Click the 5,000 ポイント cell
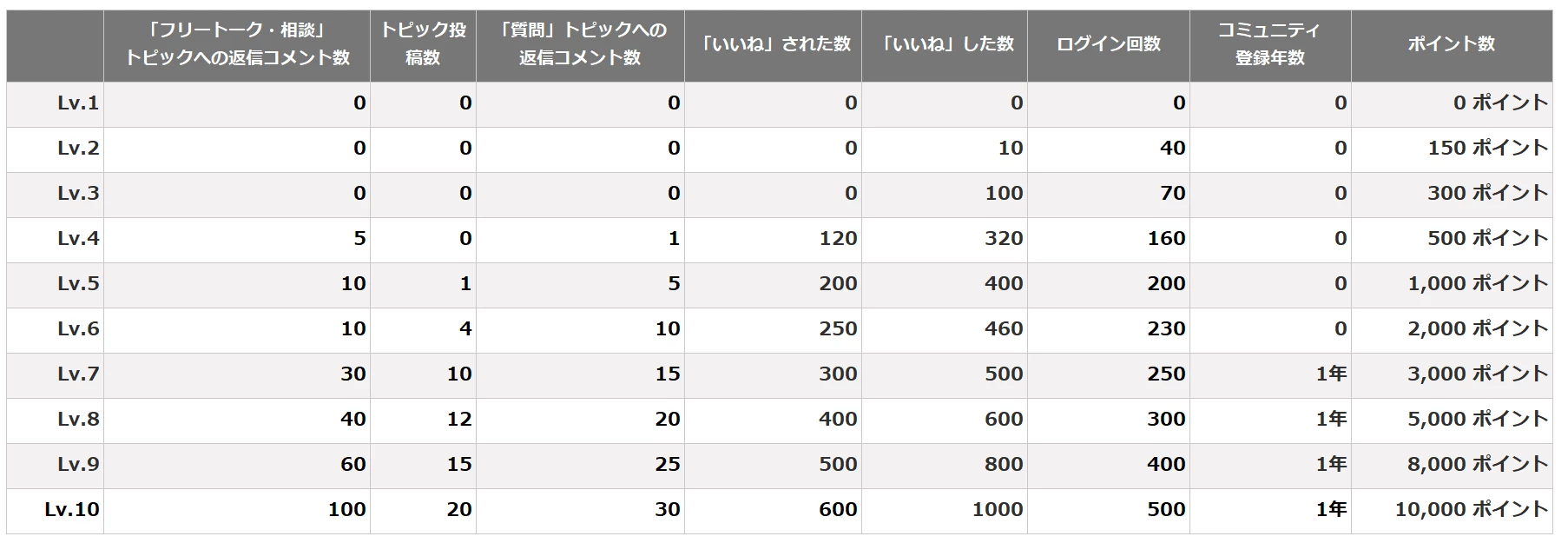This screenshot has height=543, width=1568. pyautogui.click(x=1477, y=420)
